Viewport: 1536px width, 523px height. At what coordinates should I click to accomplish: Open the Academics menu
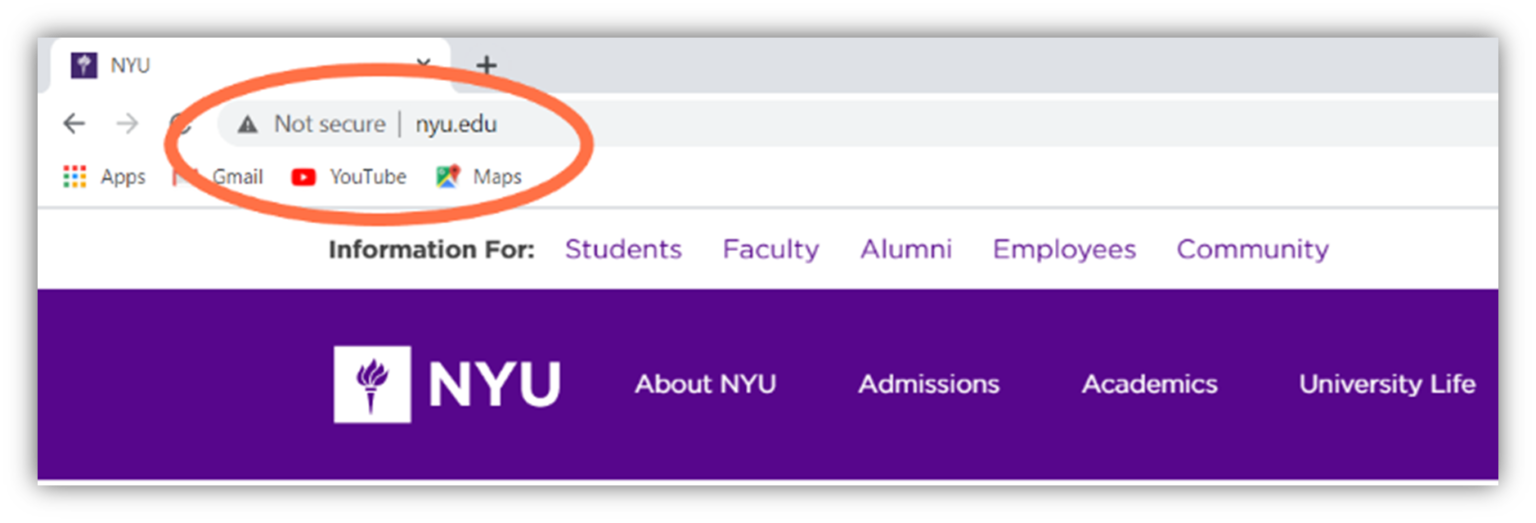(x=1150, y=384)
